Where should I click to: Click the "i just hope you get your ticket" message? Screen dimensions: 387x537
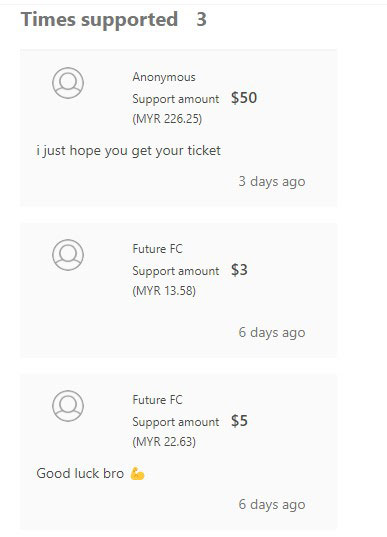coord(128,151)
